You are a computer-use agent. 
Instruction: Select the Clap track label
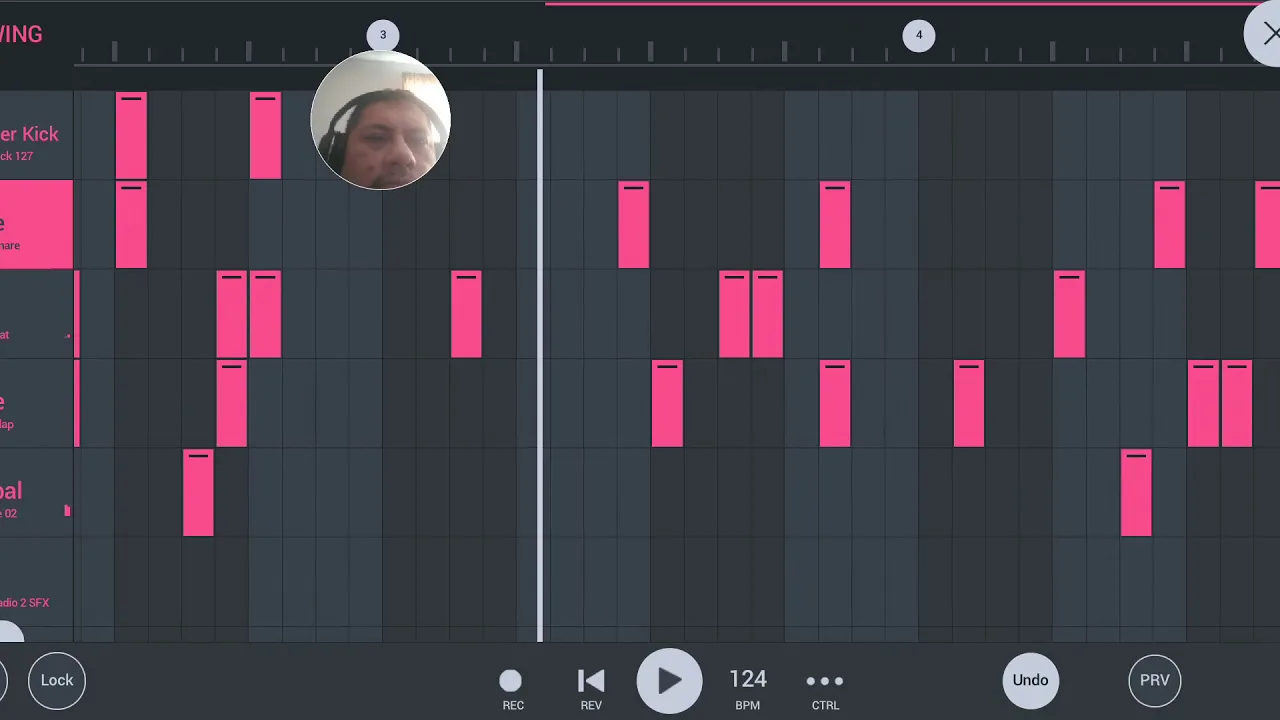(36, 404)
